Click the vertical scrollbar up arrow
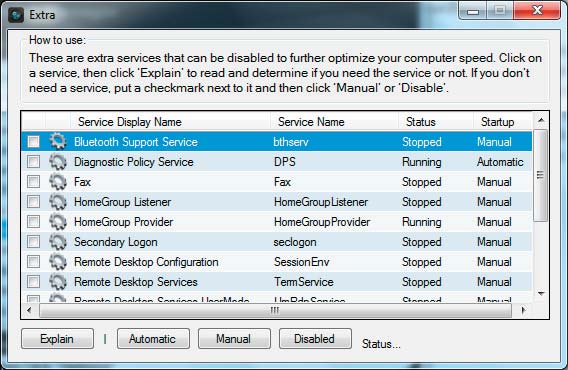This screenshot has width=568, height=370. point(541,120)
